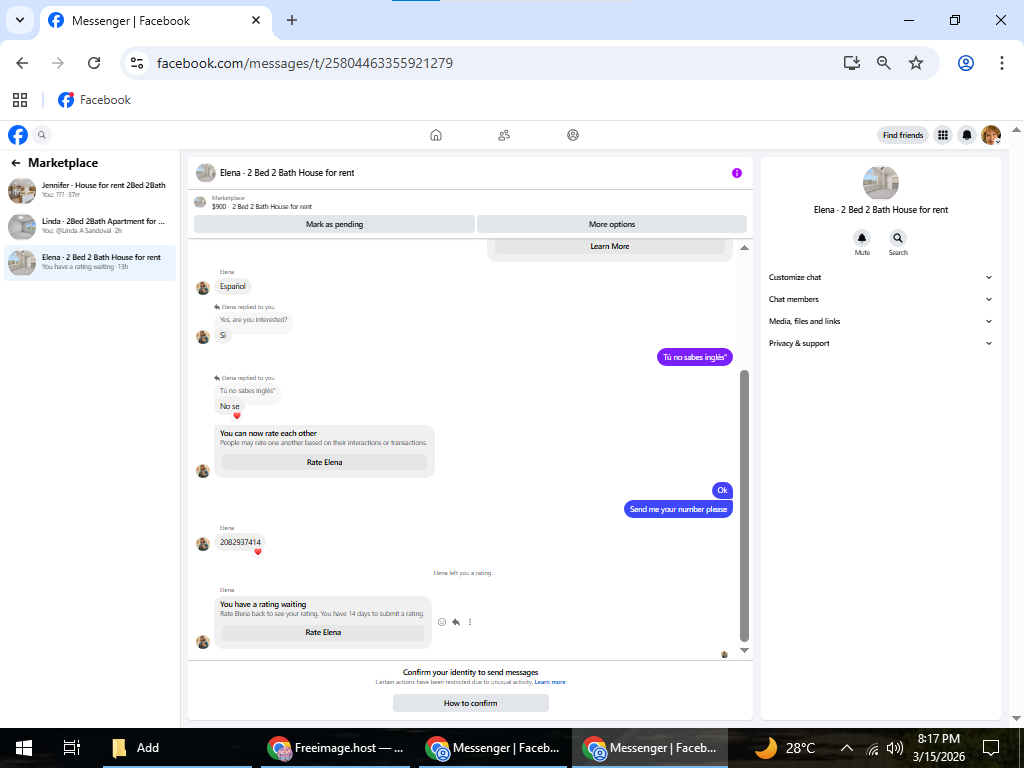This screenshot has width=1024, height=768.
Task: Click the Learn More button in the chat
Action: tap(610, 246)
